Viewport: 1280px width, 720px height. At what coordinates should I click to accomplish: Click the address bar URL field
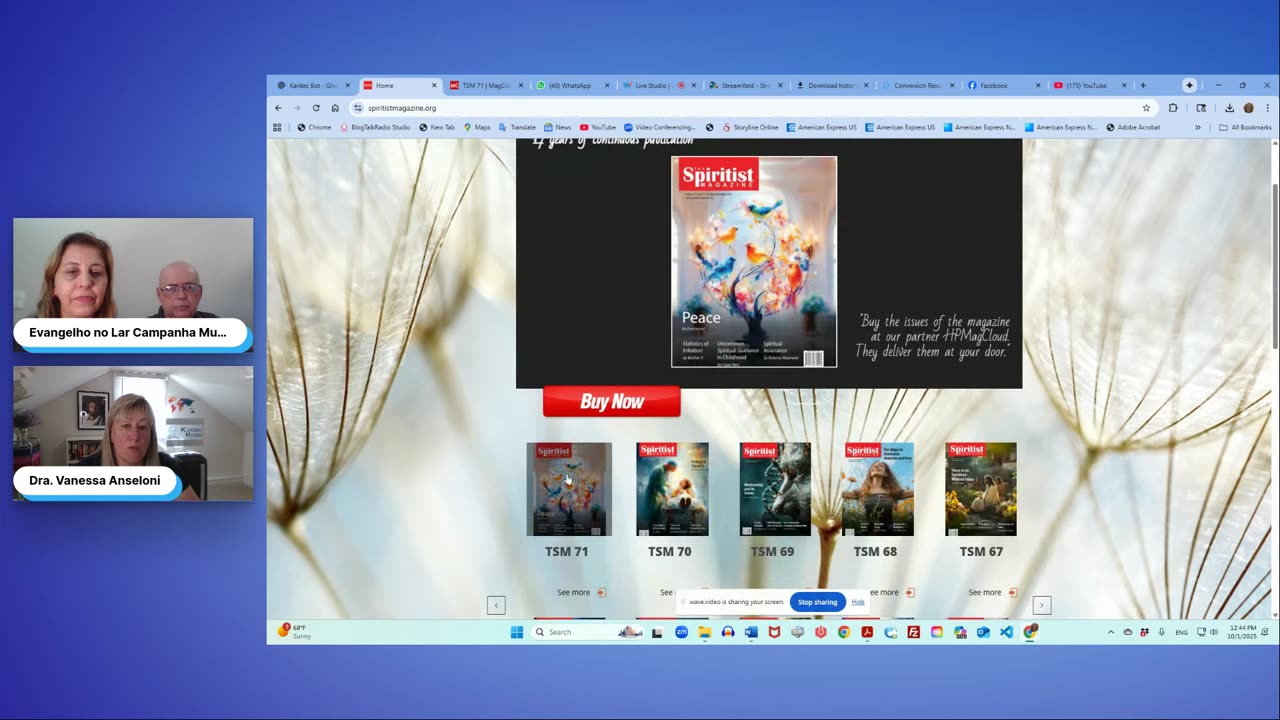pos(750,108)
